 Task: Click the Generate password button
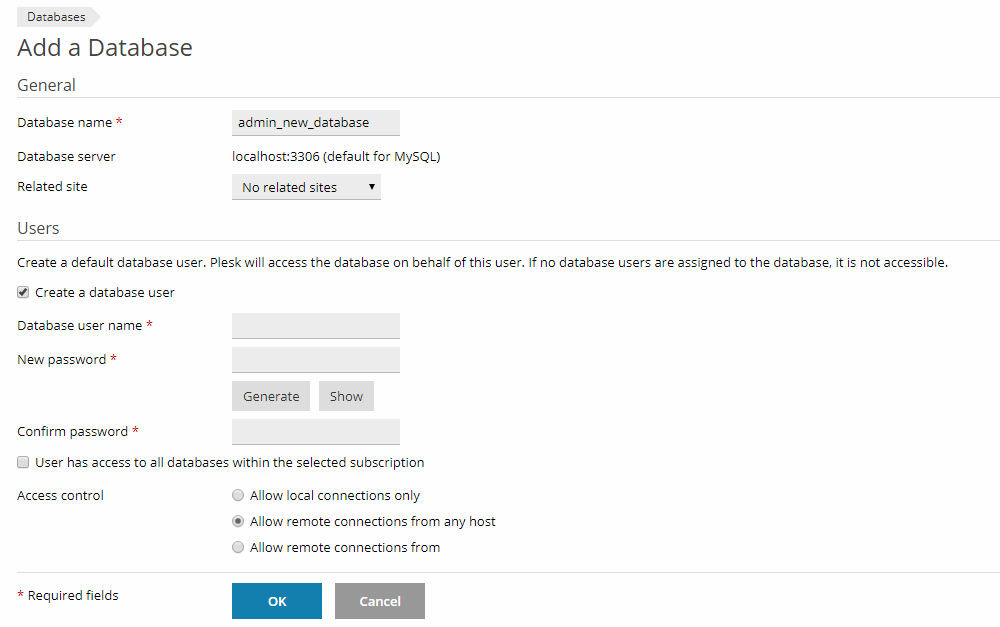(x=271, y=396)
